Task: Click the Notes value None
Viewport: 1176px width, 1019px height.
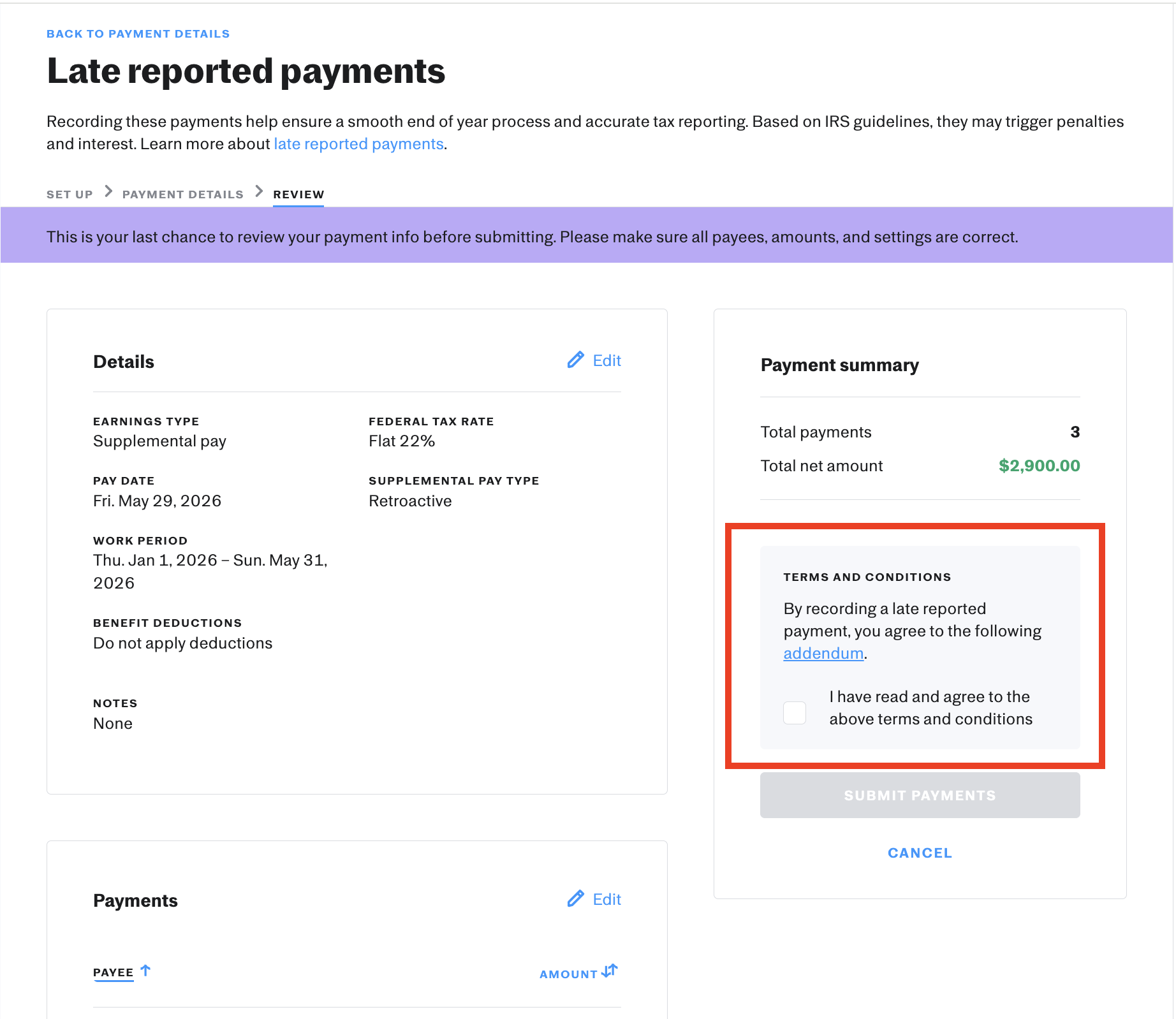Action: click(113, 724)
